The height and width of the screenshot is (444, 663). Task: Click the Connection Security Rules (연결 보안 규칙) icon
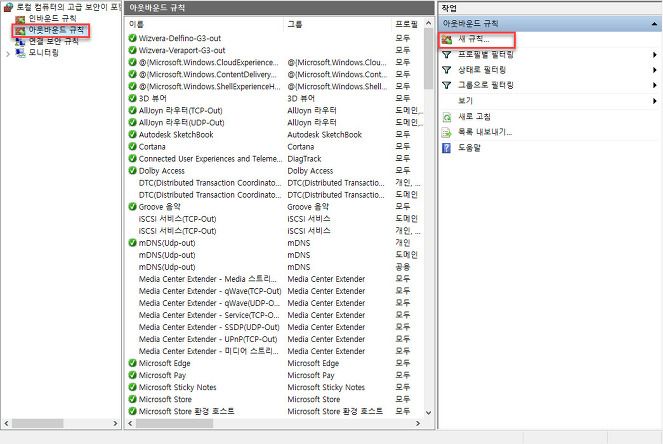[x=20, y=41]
